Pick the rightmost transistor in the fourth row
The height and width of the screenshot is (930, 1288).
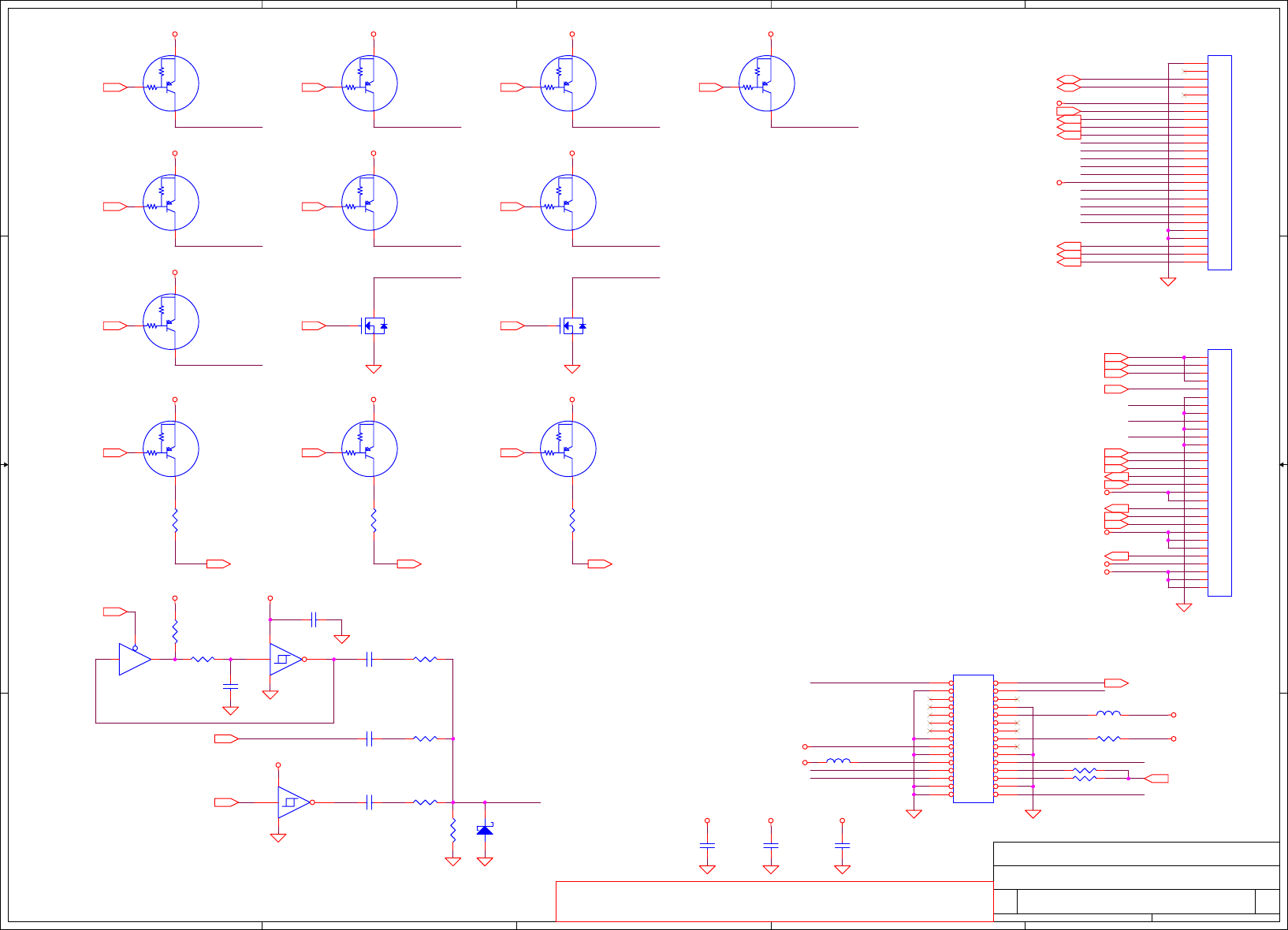568,448
